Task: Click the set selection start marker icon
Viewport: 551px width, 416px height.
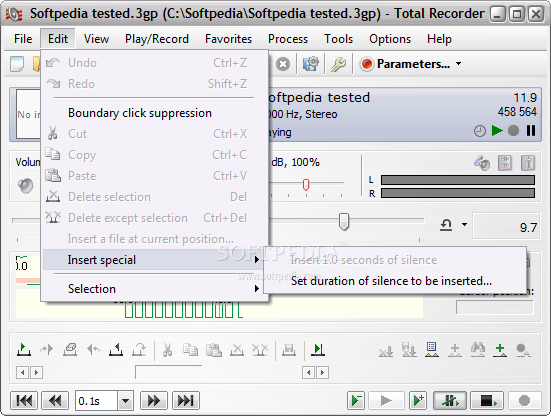Action: (24, 350)
